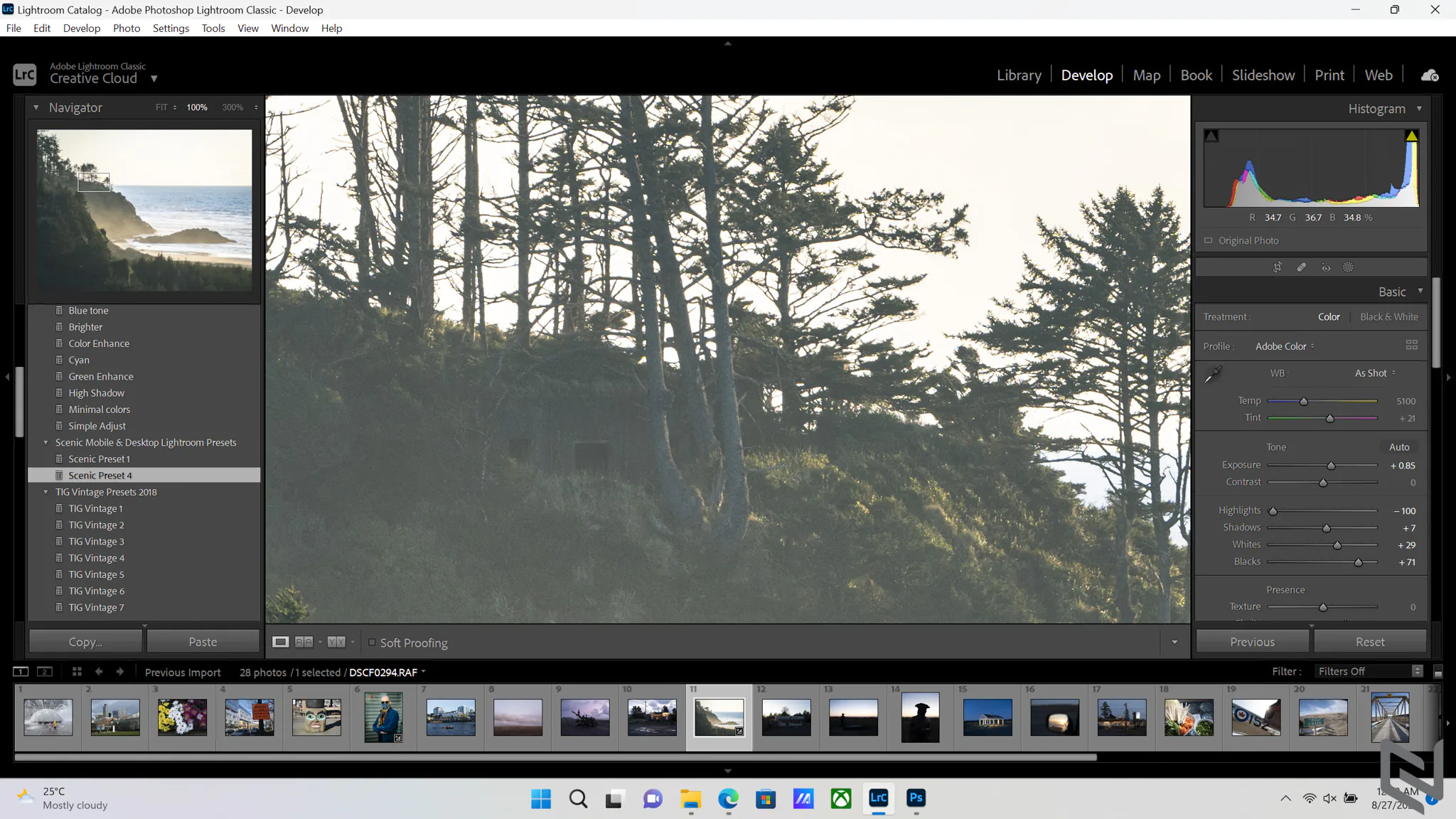Open the Profile Browser grid icon
The image size is (1456, 819).
(x=1411, y=346)
